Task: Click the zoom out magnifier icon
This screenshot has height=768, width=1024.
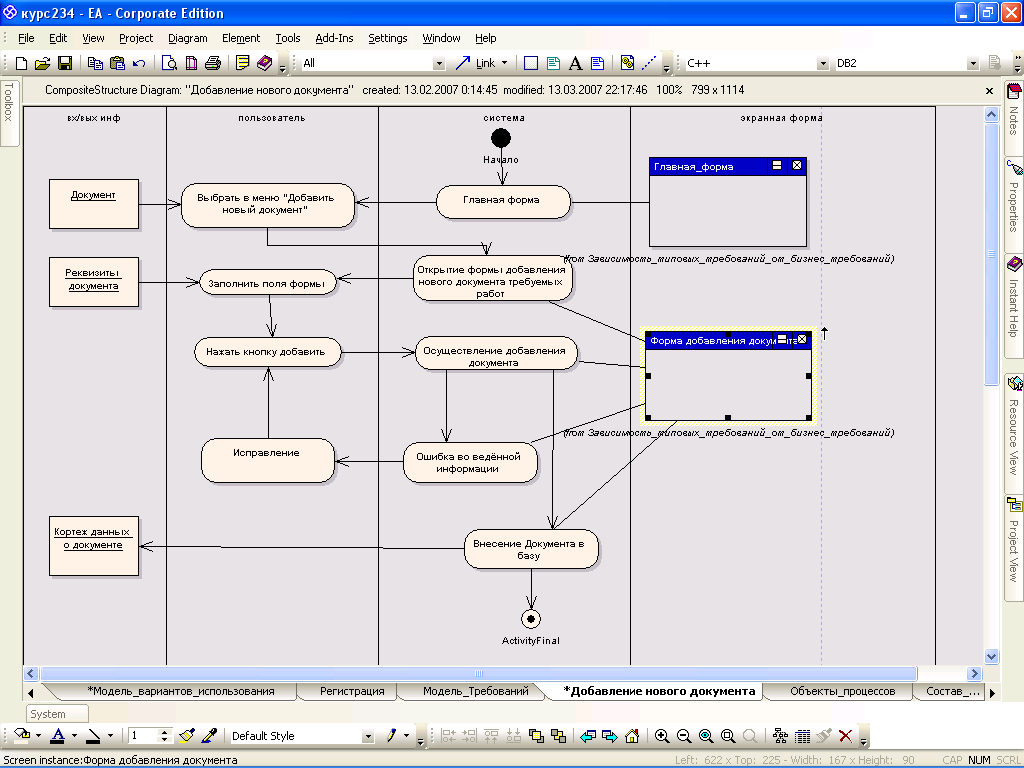Action: pyautogui.click(x=684, y=736)
